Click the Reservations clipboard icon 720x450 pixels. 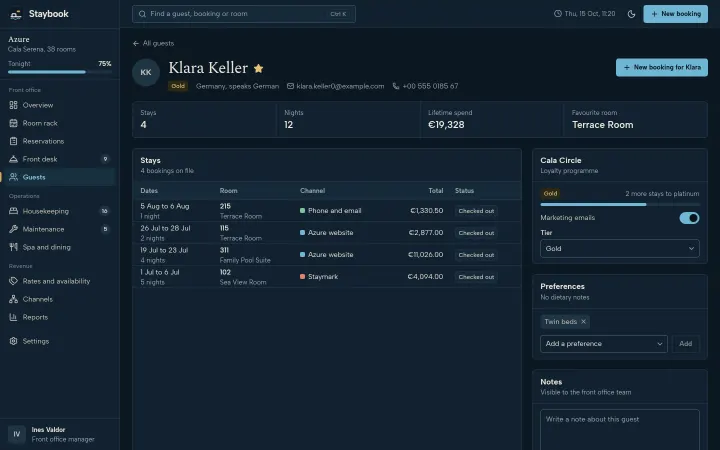[13, 141]
